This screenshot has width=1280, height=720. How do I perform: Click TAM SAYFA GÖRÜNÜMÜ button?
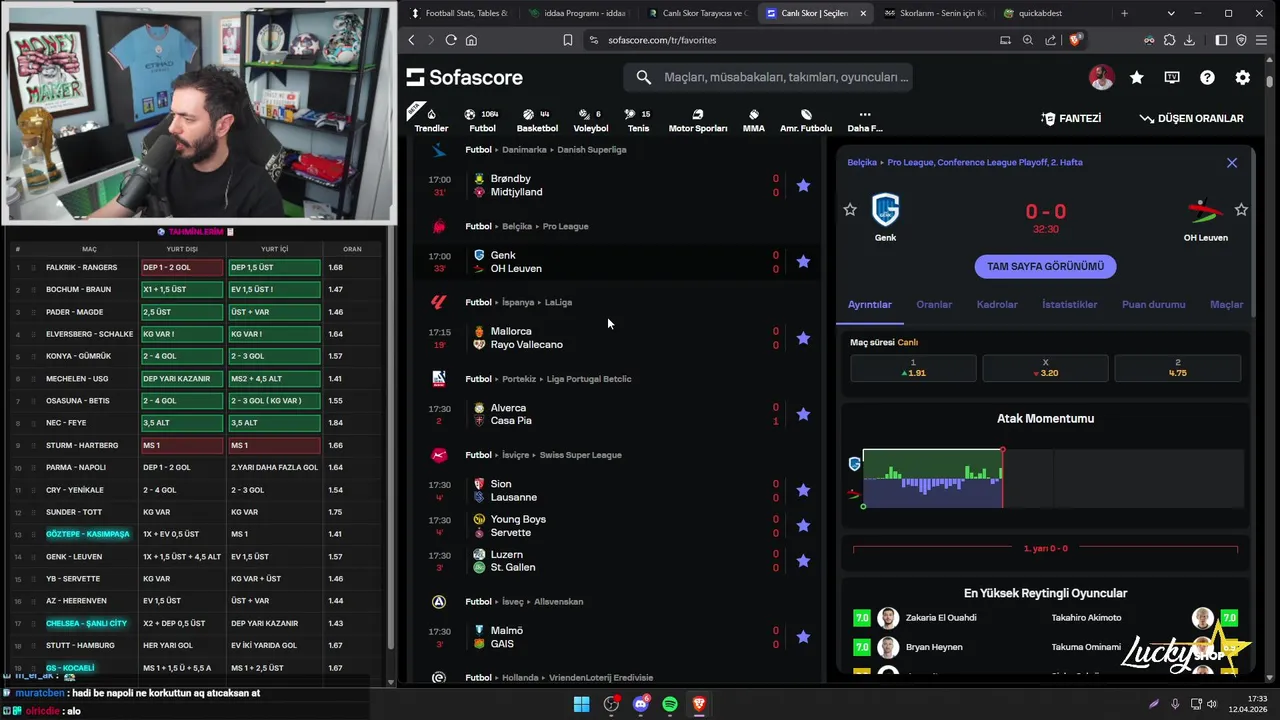pyautogui.click(x=1045, y=266)
